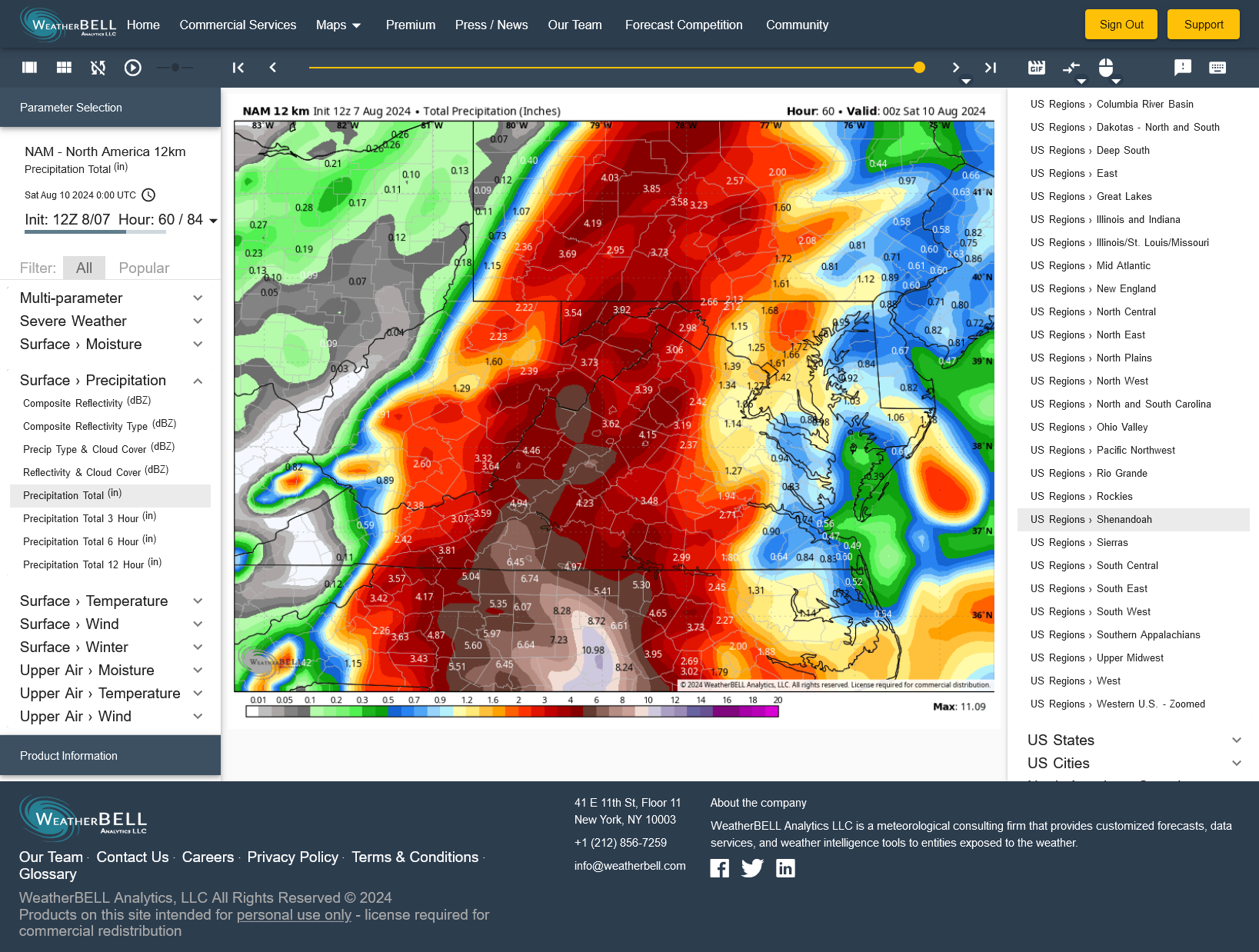
Task: Open the Careers link
Action: pos(208,857)
